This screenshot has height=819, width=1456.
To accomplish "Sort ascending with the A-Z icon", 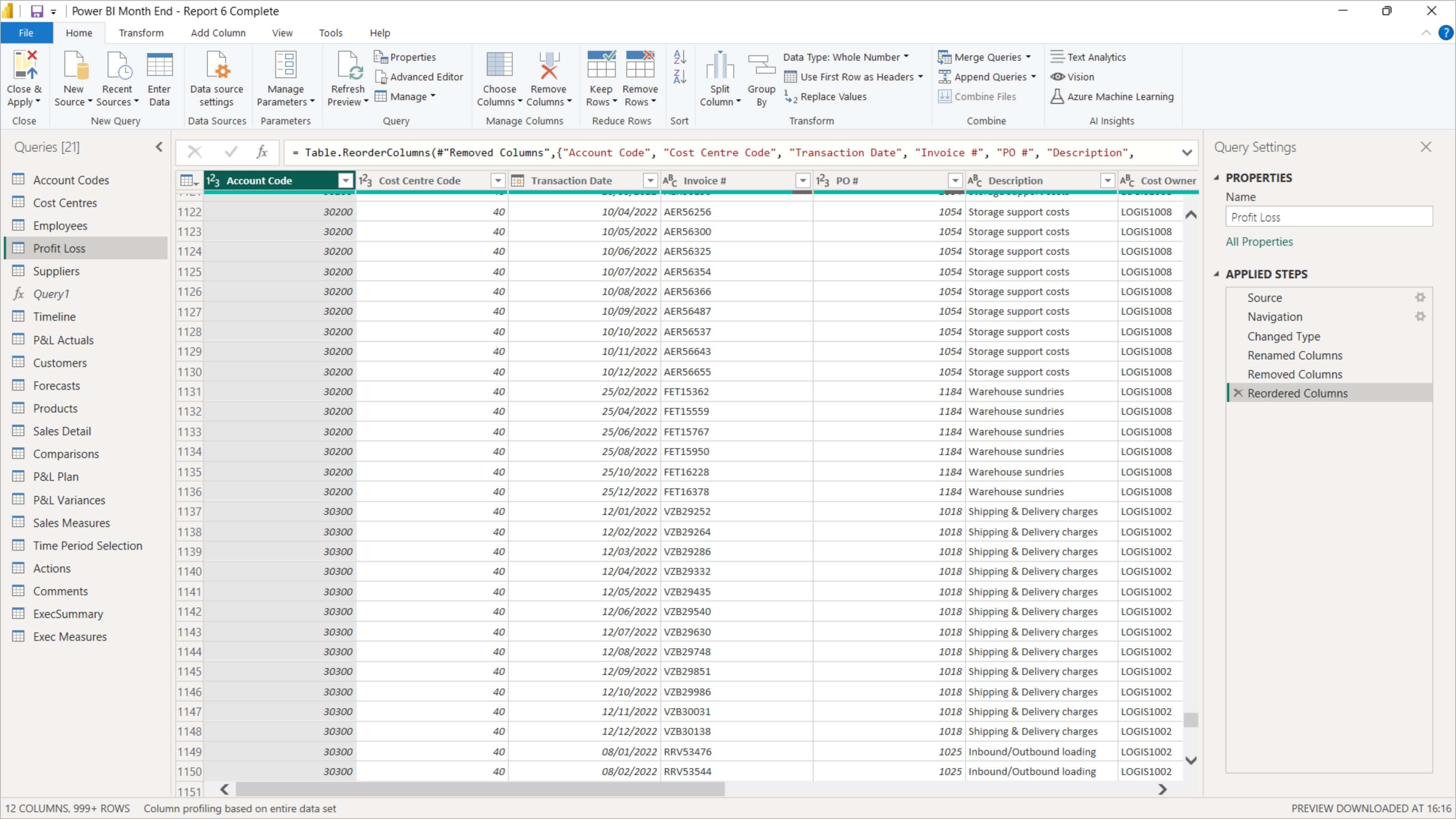I will 679,57.
